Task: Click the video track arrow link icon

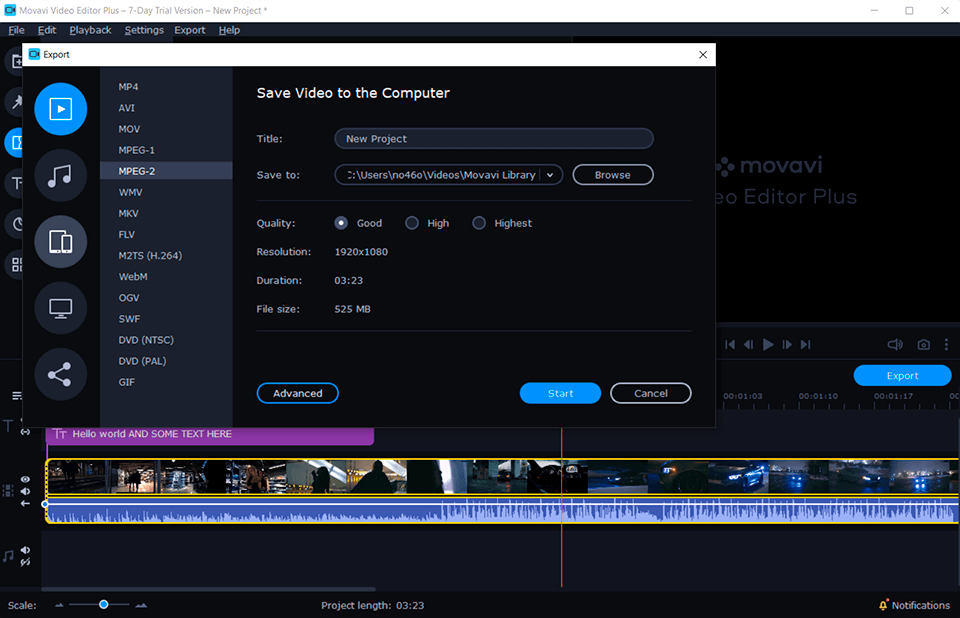Action: pyautogui.click(x=25, y=503)
